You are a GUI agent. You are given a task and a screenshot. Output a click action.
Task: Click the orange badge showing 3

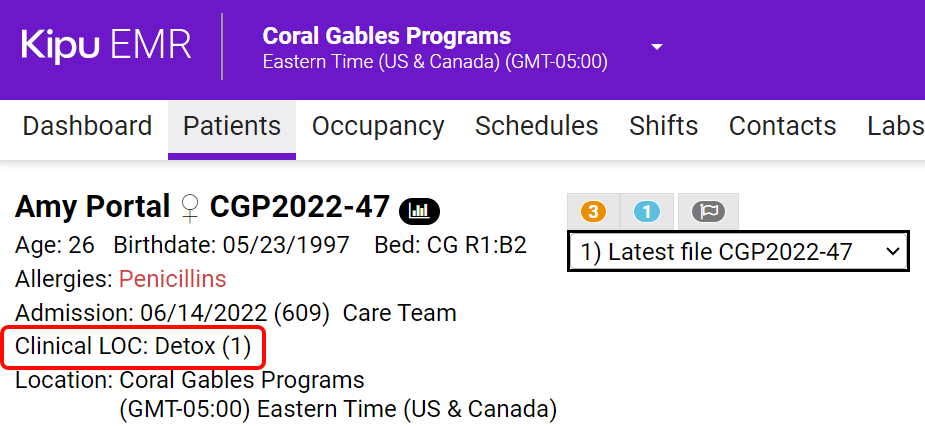(593, 212)
